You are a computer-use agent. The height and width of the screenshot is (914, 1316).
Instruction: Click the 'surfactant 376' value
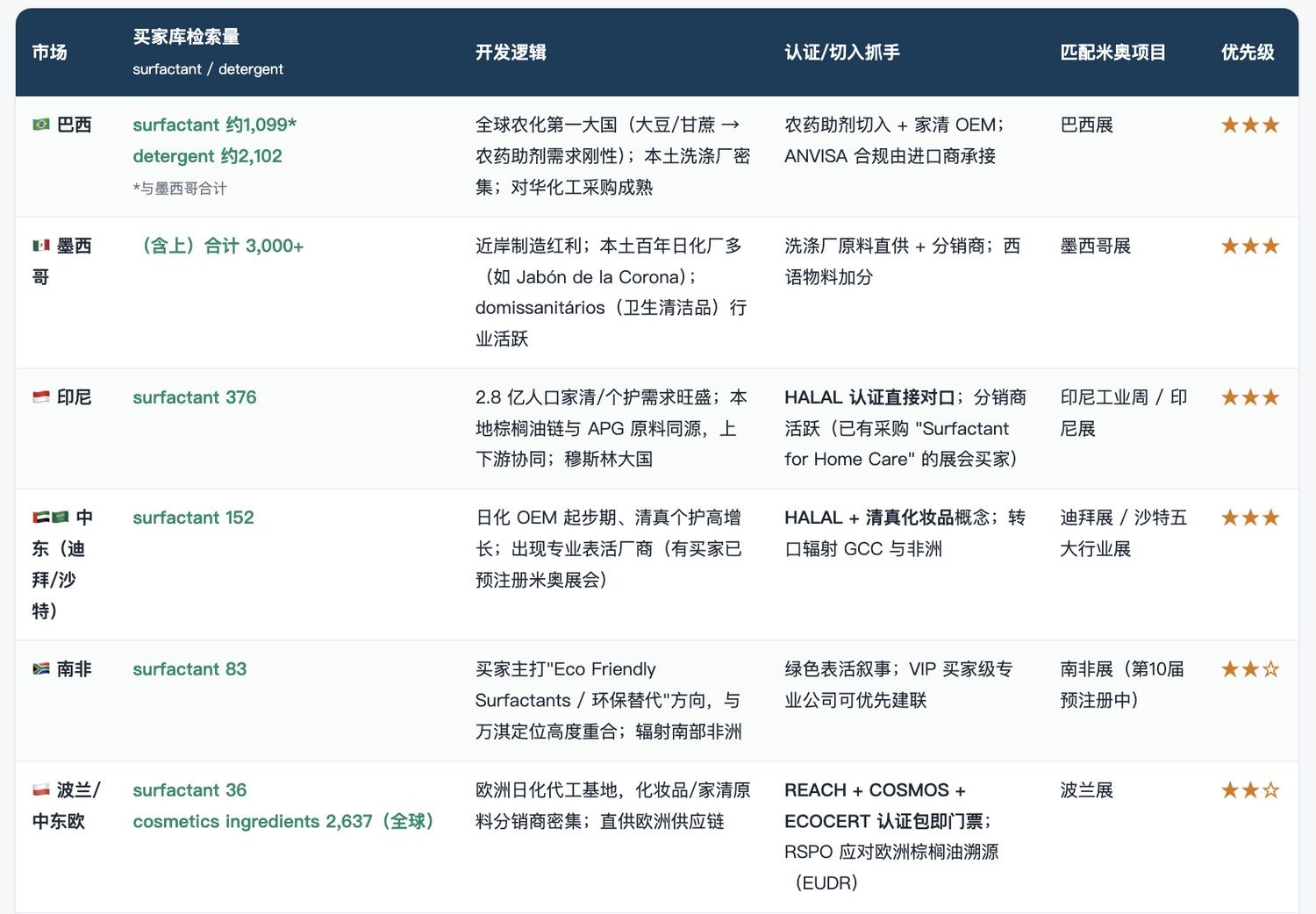pos(195,397)
